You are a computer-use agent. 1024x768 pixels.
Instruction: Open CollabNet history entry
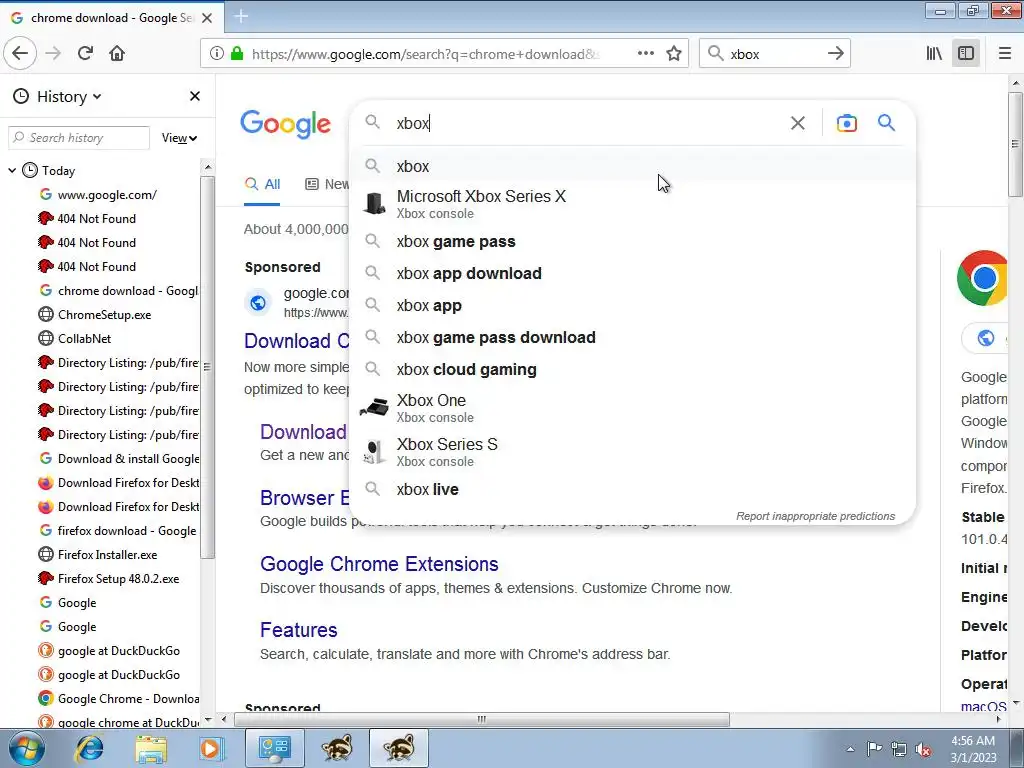84,339
